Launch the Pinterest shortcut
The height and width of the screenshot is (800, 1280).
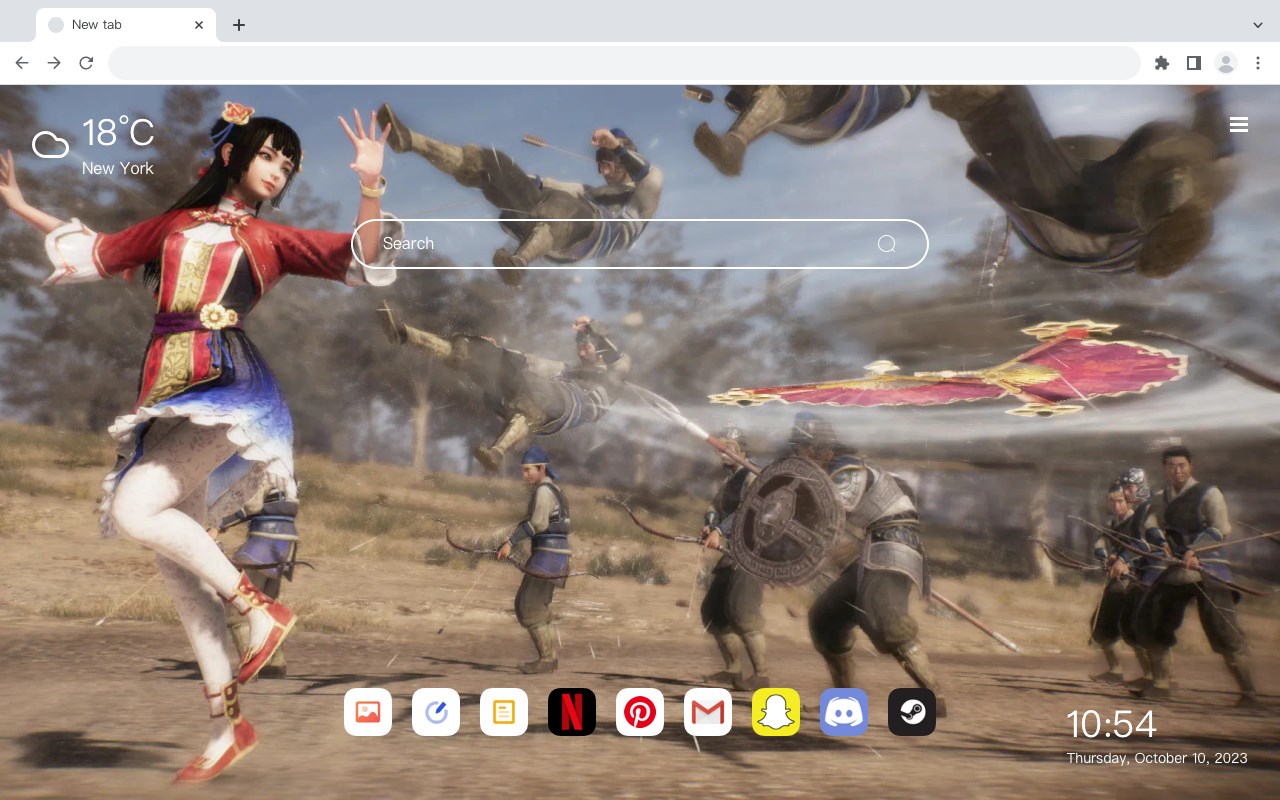pyautogui.click(x=640, y=712)
